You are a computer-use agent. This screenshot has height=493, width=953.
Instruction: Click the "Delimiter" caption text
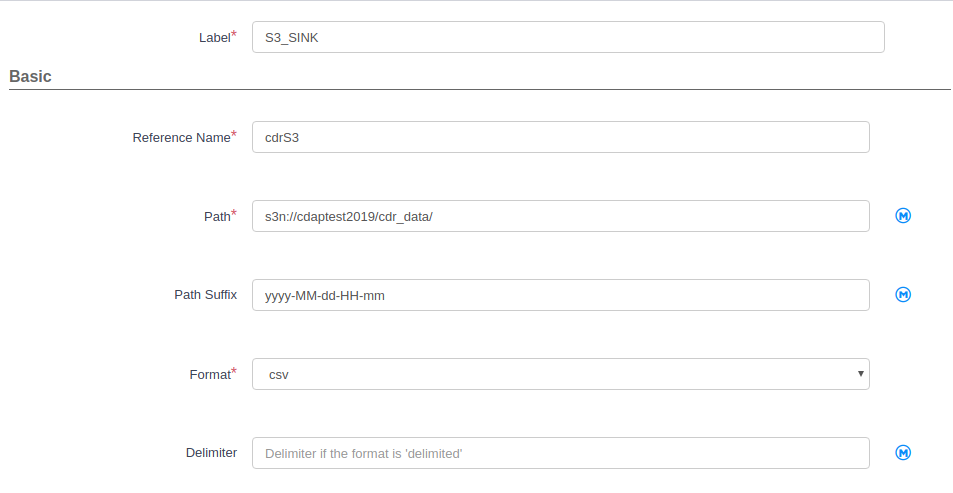pyautogui.click(x=212, y=453)
